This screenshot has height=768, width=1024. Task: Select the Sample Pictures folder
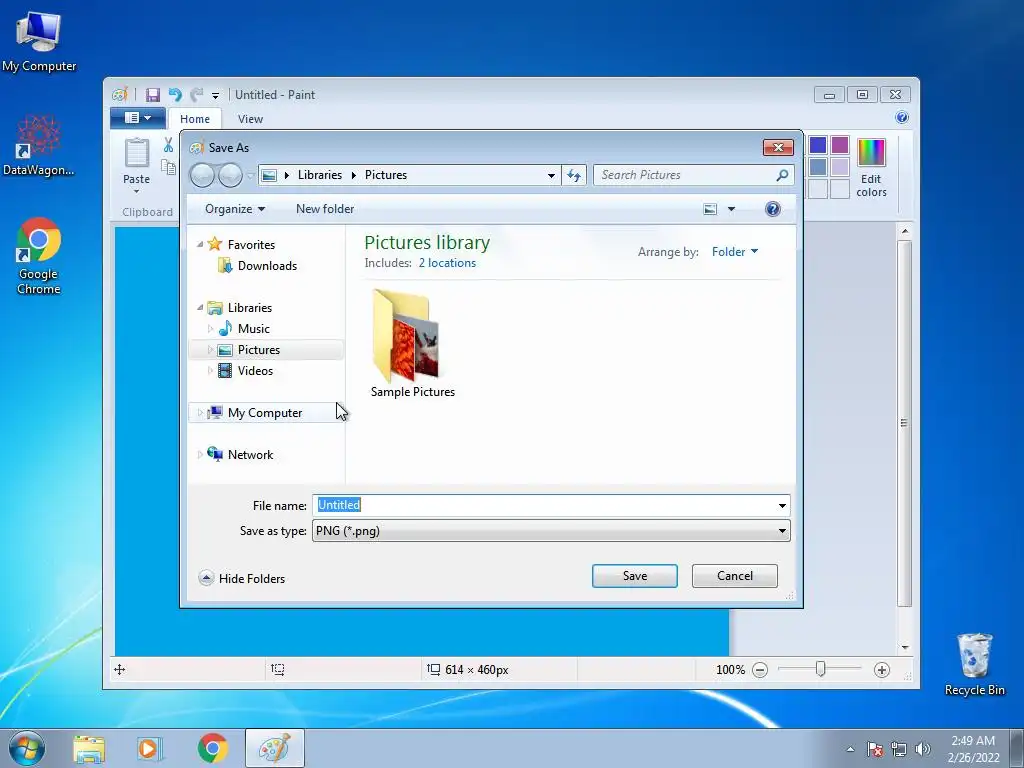[413, 344]
